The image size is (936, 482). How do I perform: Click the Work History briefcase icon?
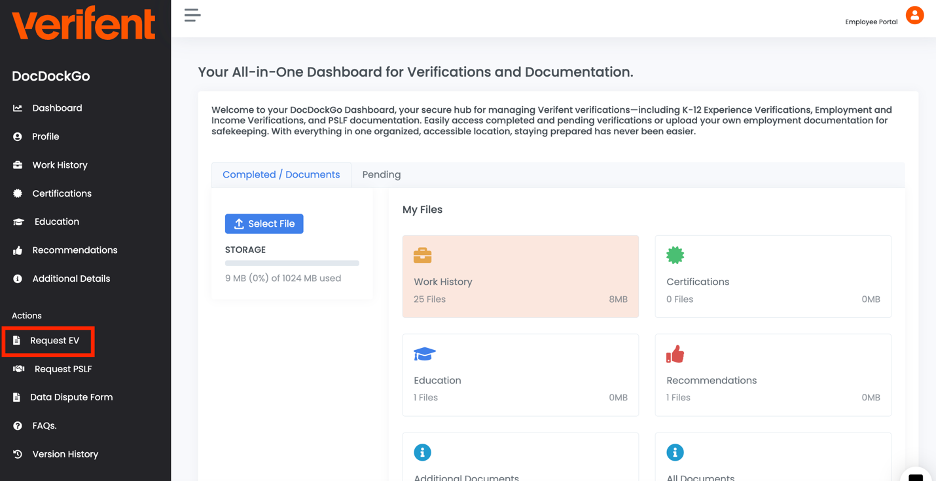click(x=423, y=255)
